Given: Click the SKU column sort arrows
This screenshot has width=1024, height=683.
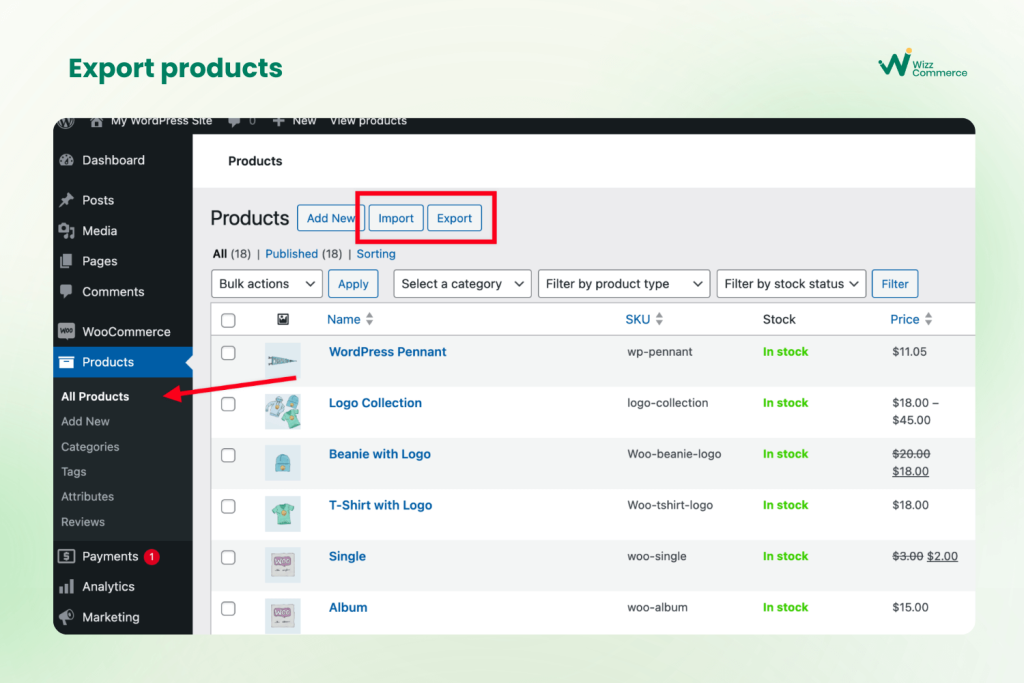Looking at the screenshot, I should [659, 319].
